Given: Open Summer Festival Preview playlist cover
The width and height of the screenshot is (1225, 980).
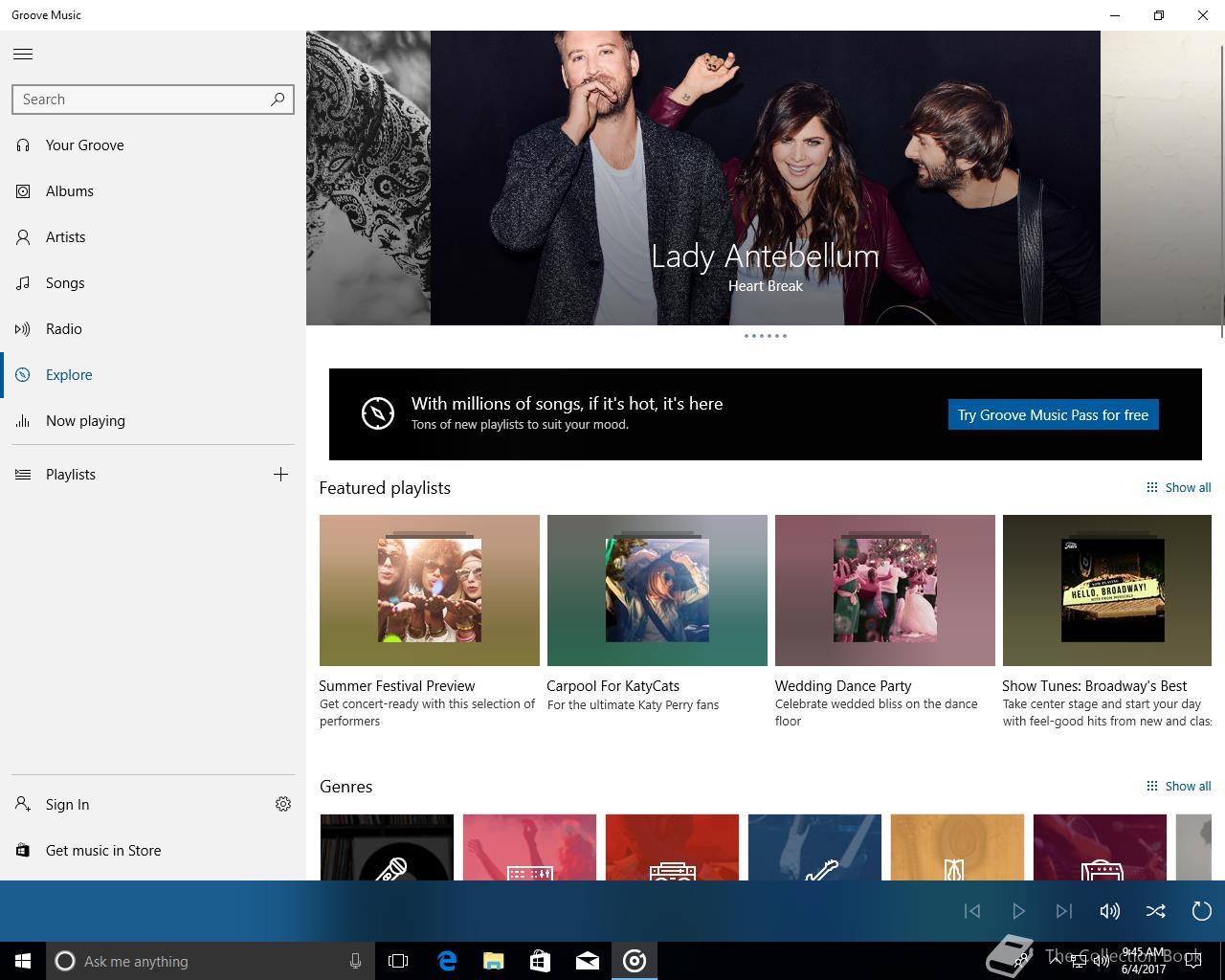Looking at the screenshot, I should pyautogui.click(x=430, y=590).
